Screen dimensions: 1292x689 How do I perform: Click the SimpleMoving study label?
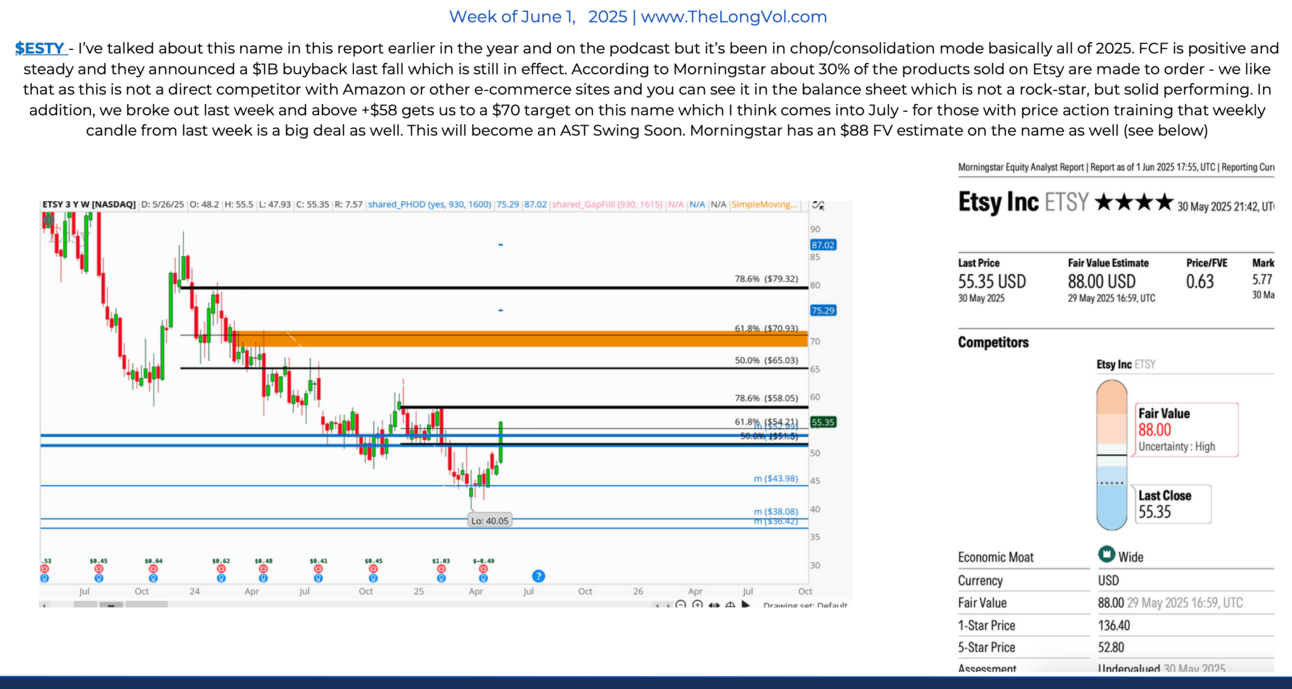764,204
